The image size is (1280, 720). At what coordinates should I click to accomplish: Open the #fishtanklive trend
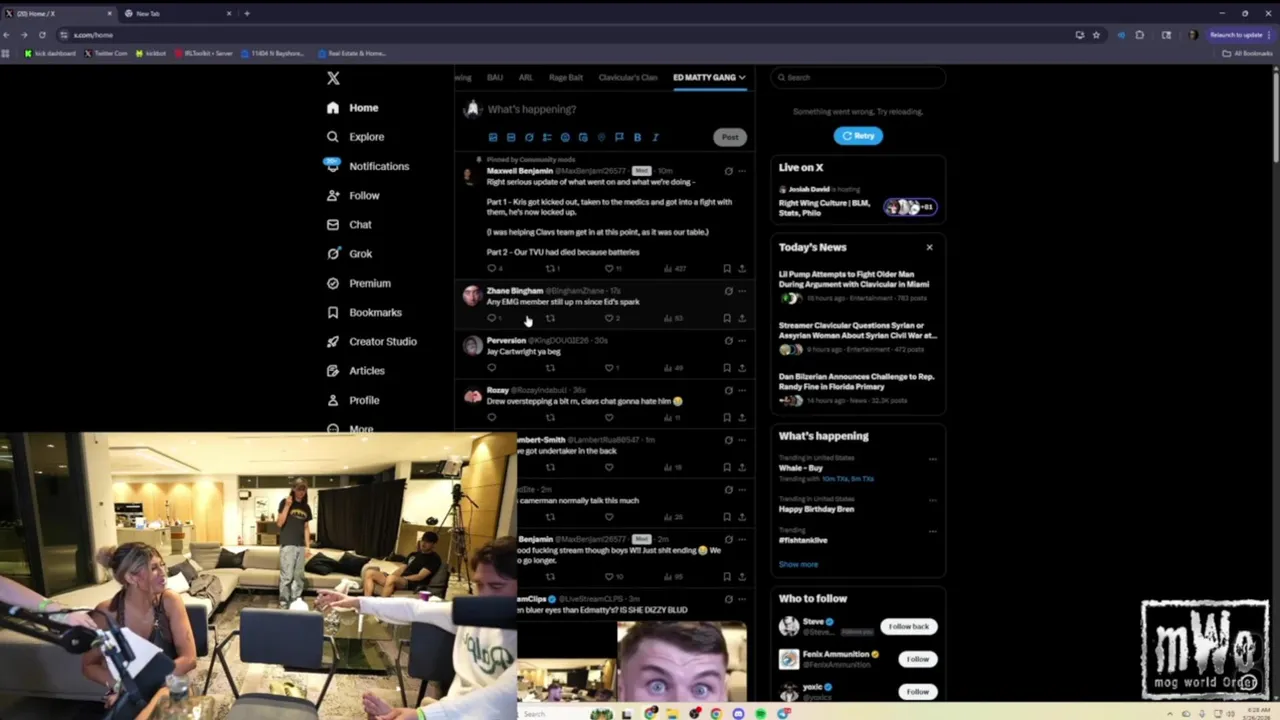click(x=804, y=540)
